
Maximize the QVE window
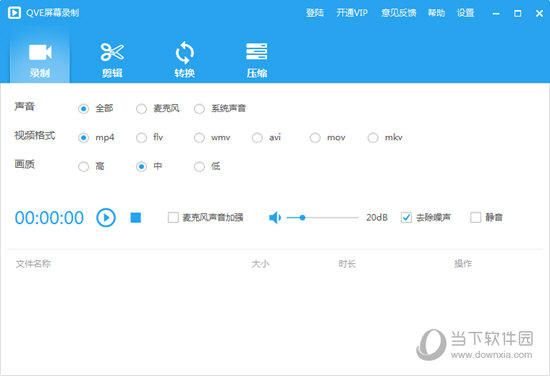[518, 14]
